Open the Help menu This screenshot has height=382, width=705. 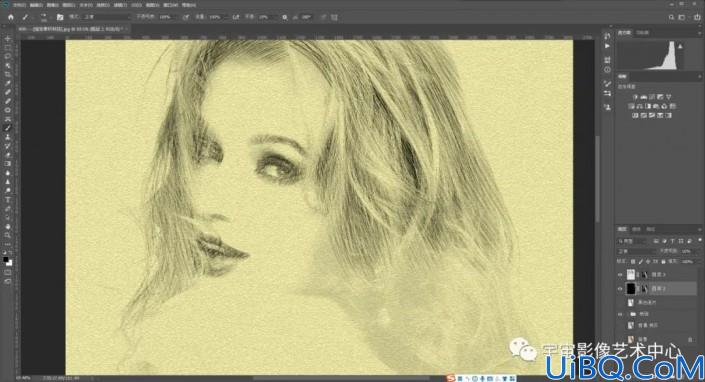pyautogui.click(x=189, y=5)
